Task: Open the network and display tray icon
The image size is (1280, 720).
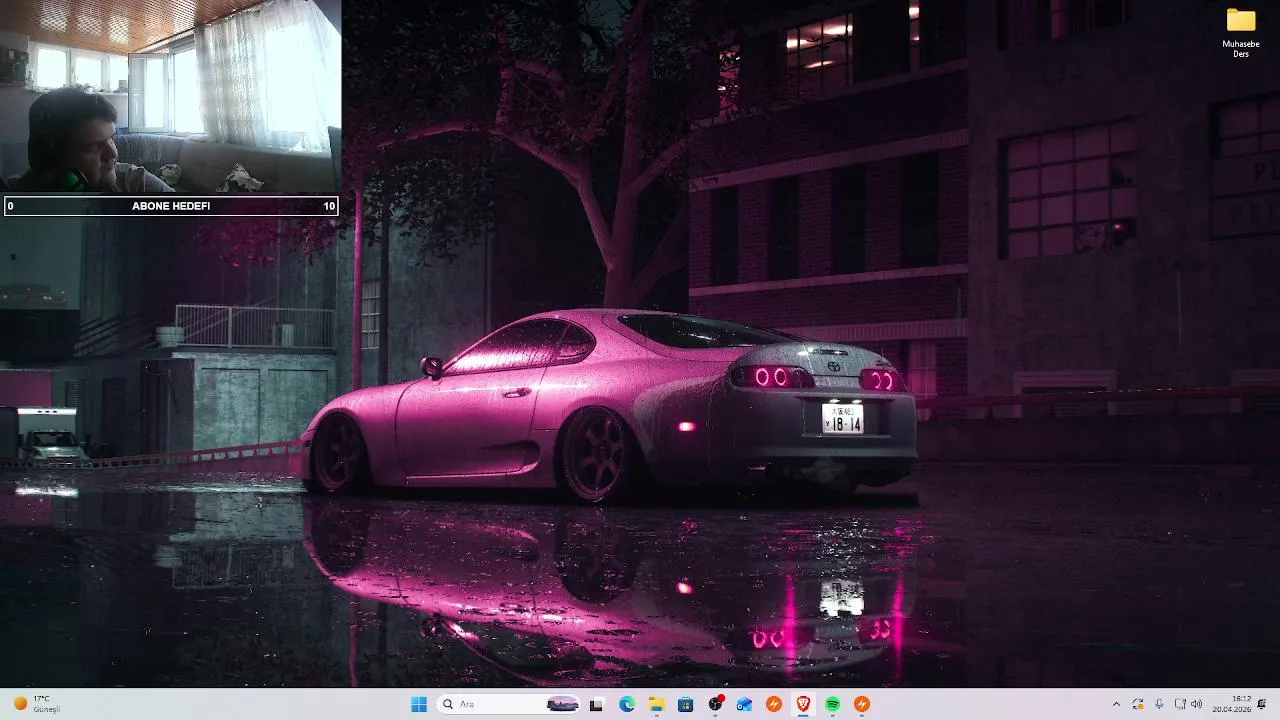Action: (x=1180, y=704)
